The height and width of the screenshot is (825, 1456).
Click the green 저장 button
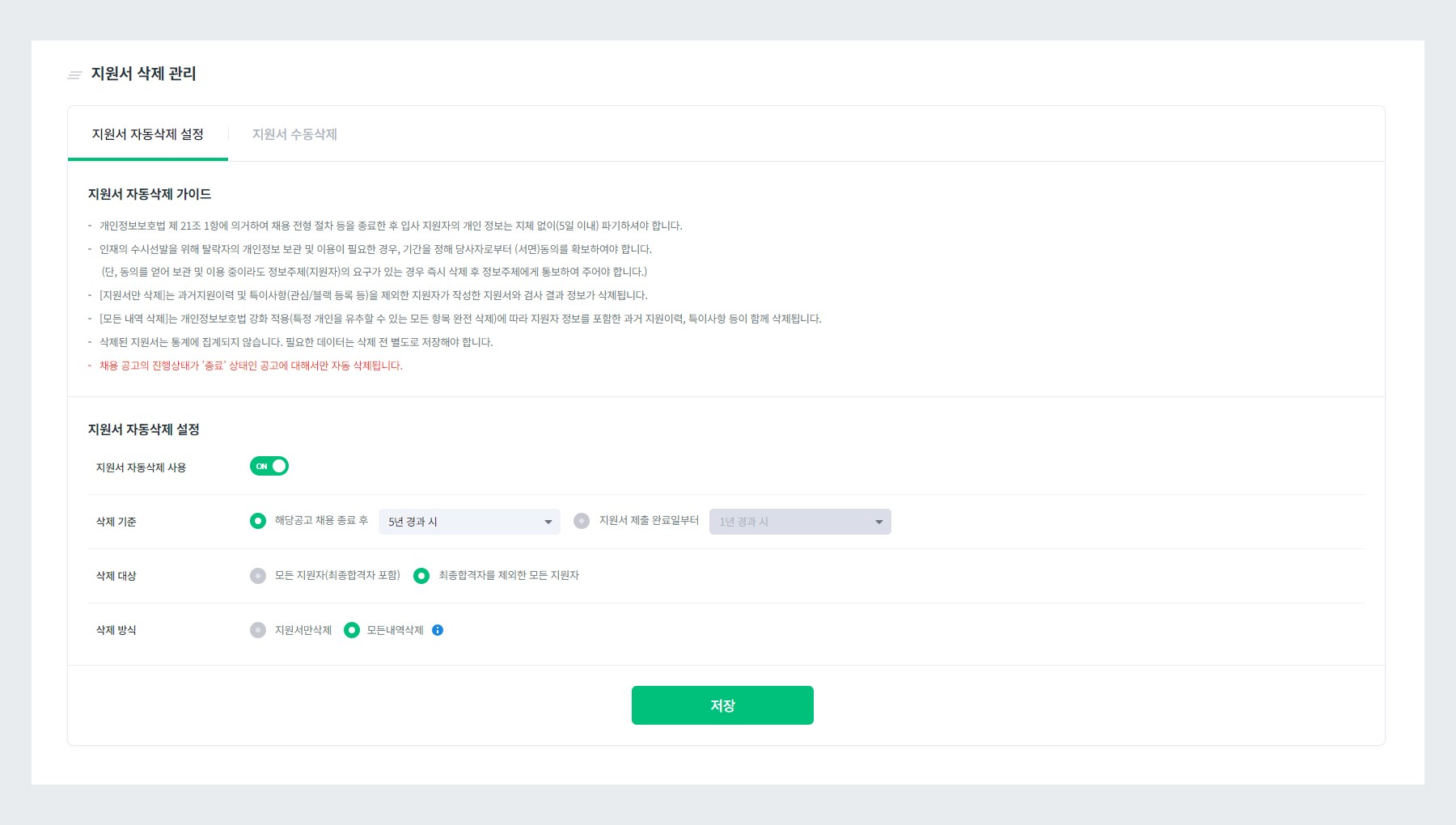(722, 705)
